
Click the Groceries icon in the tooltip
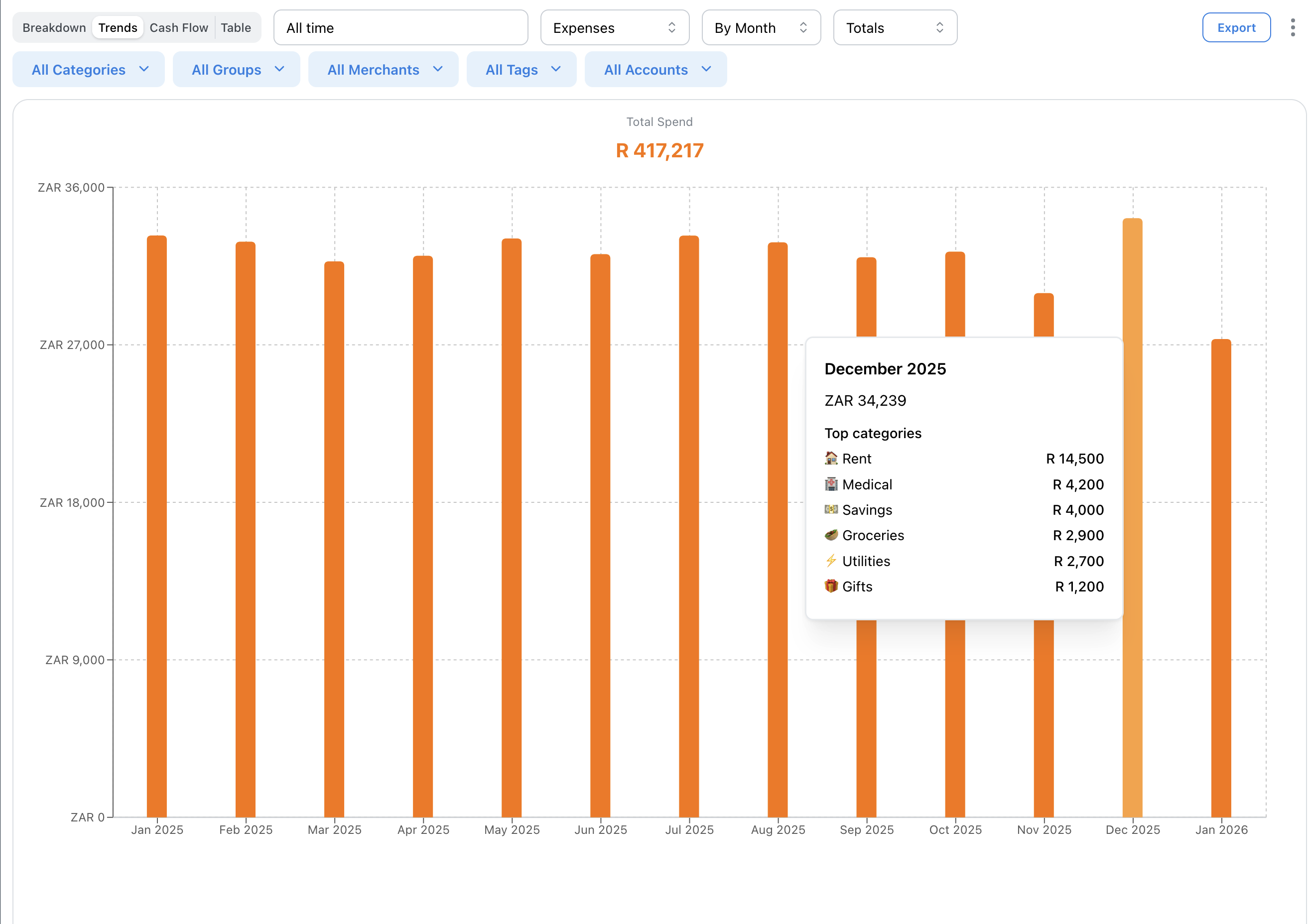coord(831,535)
